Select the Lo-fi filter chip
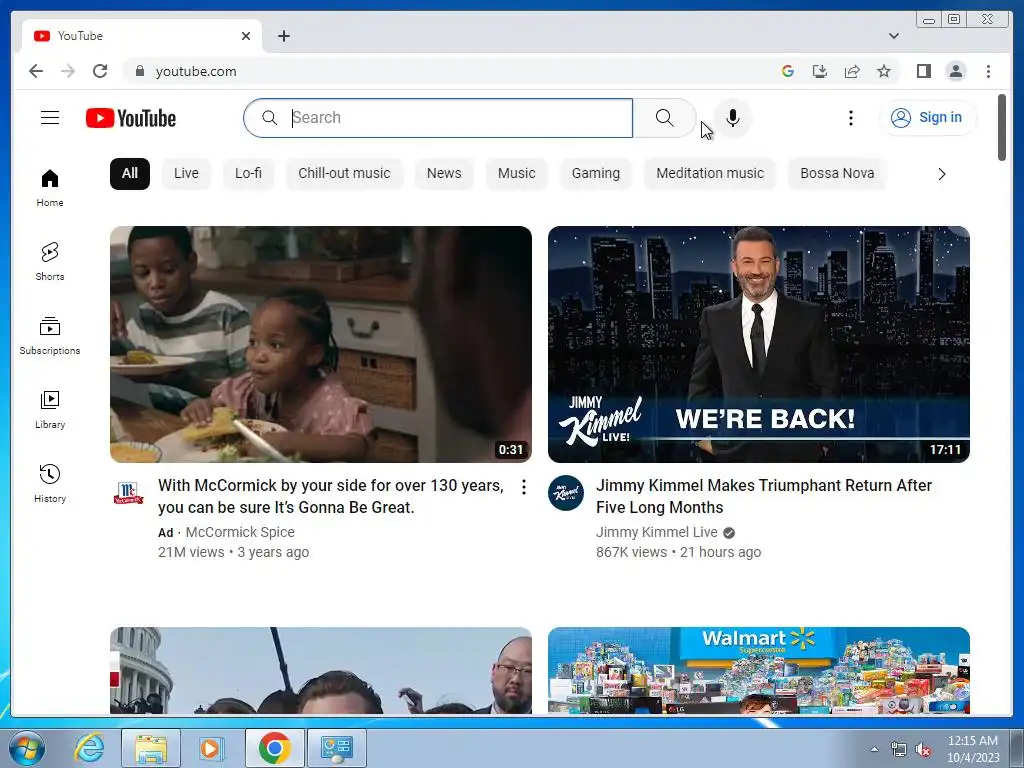The height and width of the screenshot is (768, 1024). 248,174
